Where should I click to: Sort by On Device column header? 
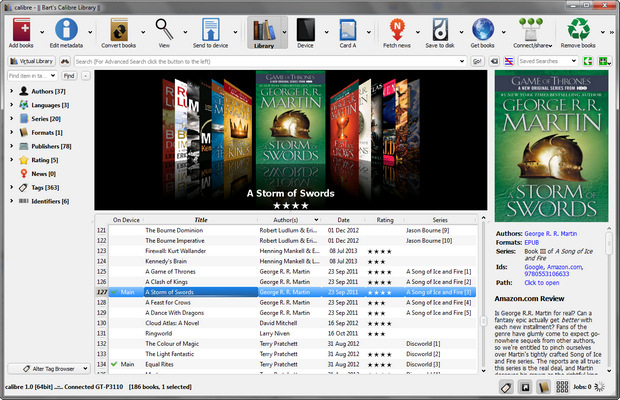pos(126,220)
